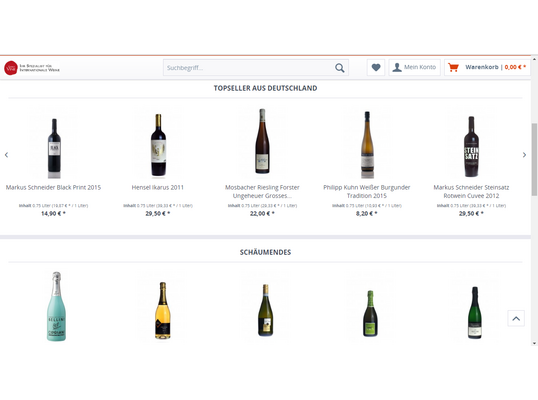The height and width of the screenshot is (400, 538).
Task: Show next Topseller products with right arrow
Action: [x=524, y=155]
